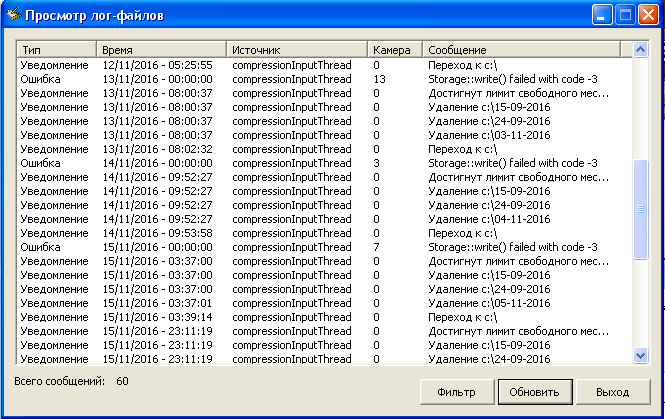This screenshot has width=665, height=419.
Task: Close the Просмотр лог-файлов window
Action: coord(648,15)
